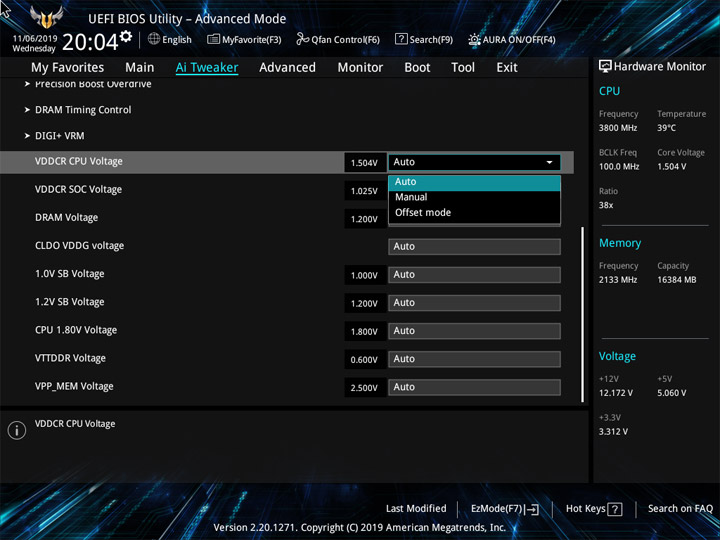720x540 pixels.
Task: Click the English language button
Action: pos(177,40)
